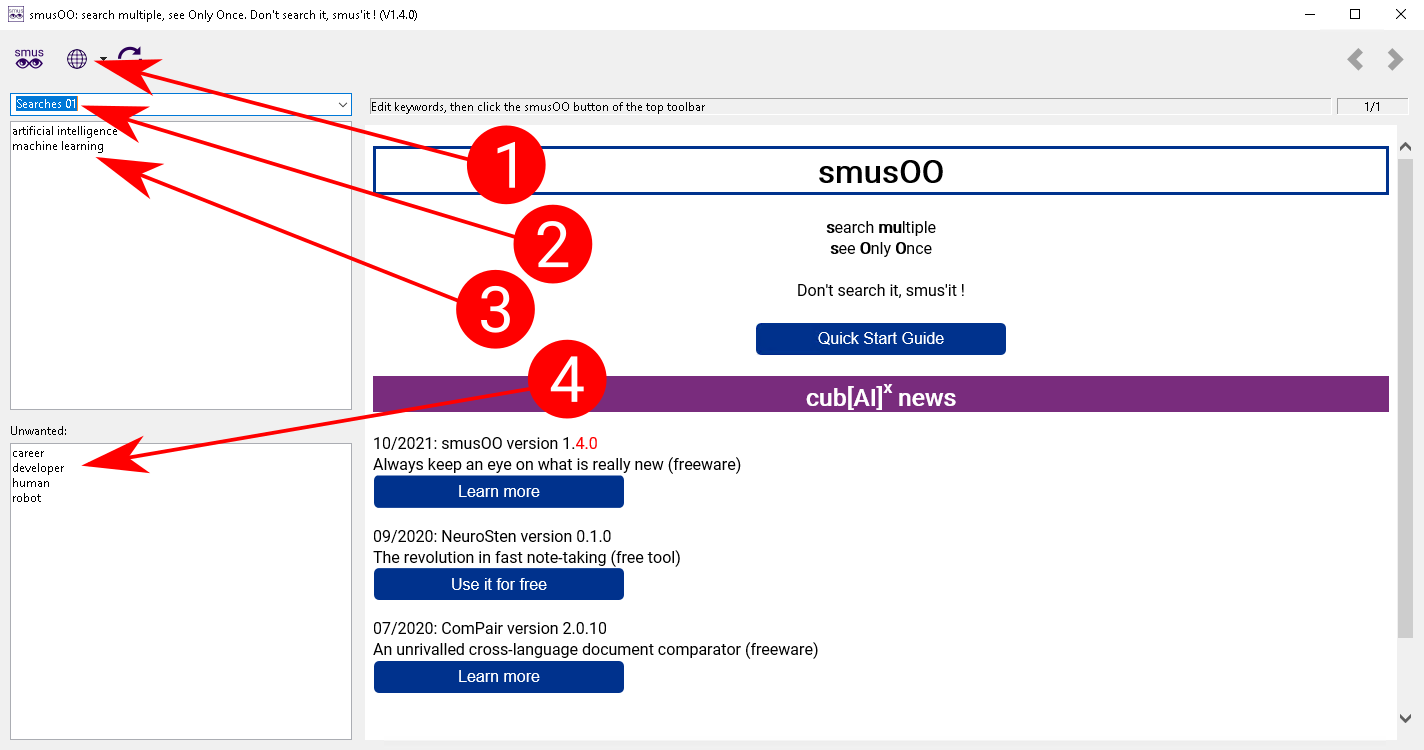Select the 'artificial intelligence' keyword line

click(65, 131)
